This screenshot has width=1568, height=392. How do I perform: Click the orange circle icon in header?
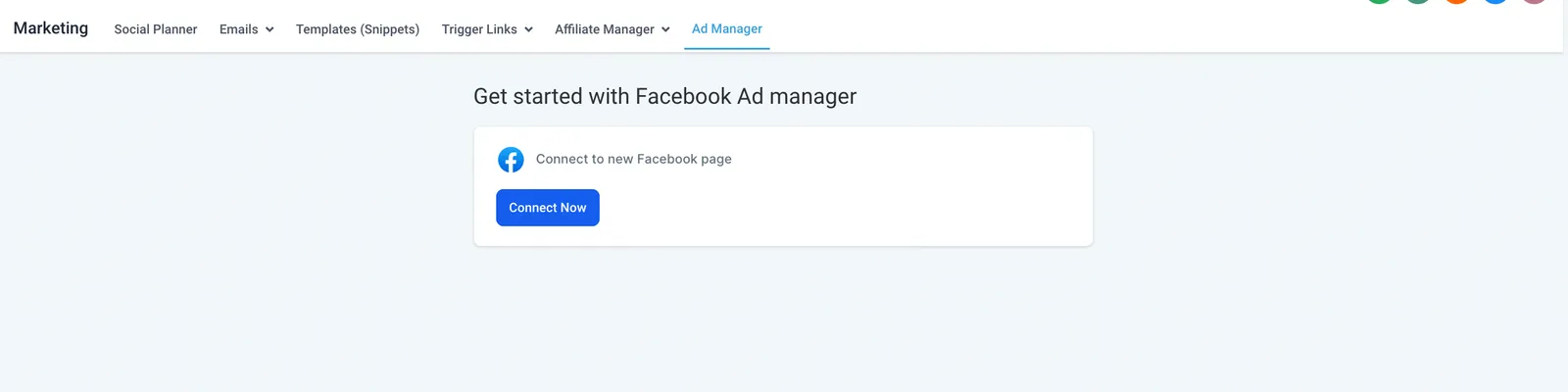(x=1457, y=1)
